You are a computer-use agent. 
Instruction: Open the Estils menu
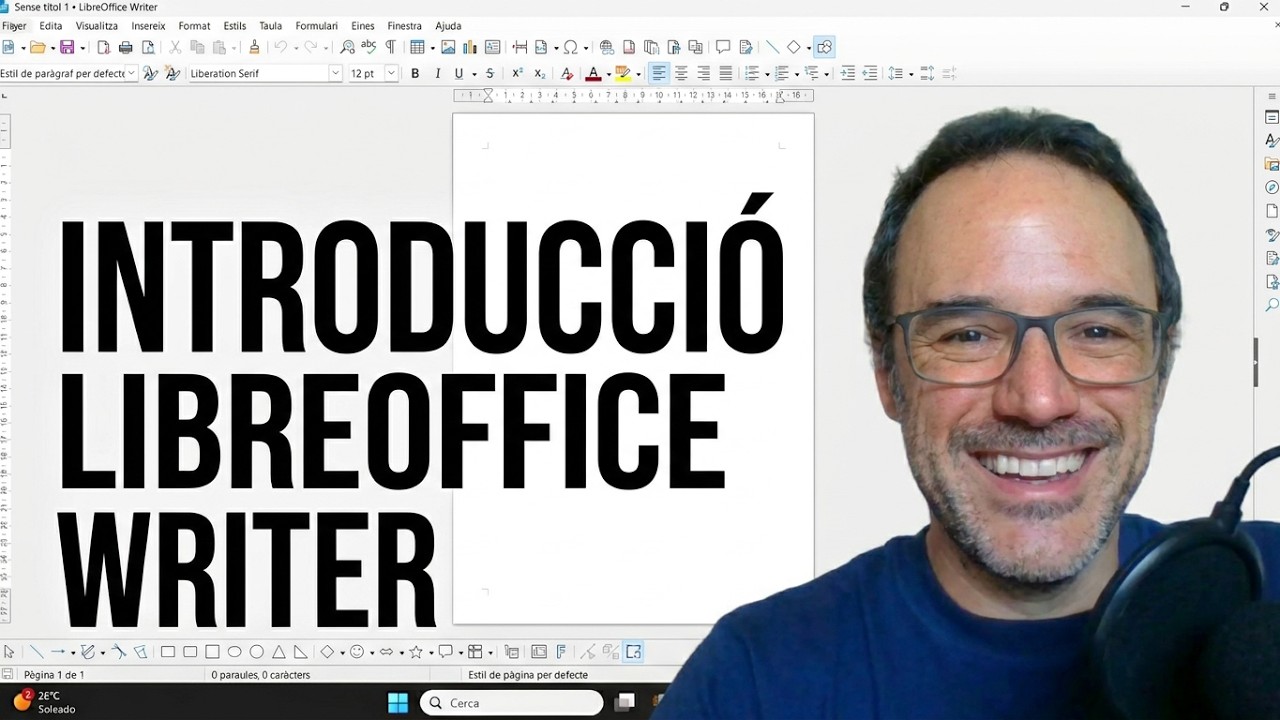[x=235, y=25]
